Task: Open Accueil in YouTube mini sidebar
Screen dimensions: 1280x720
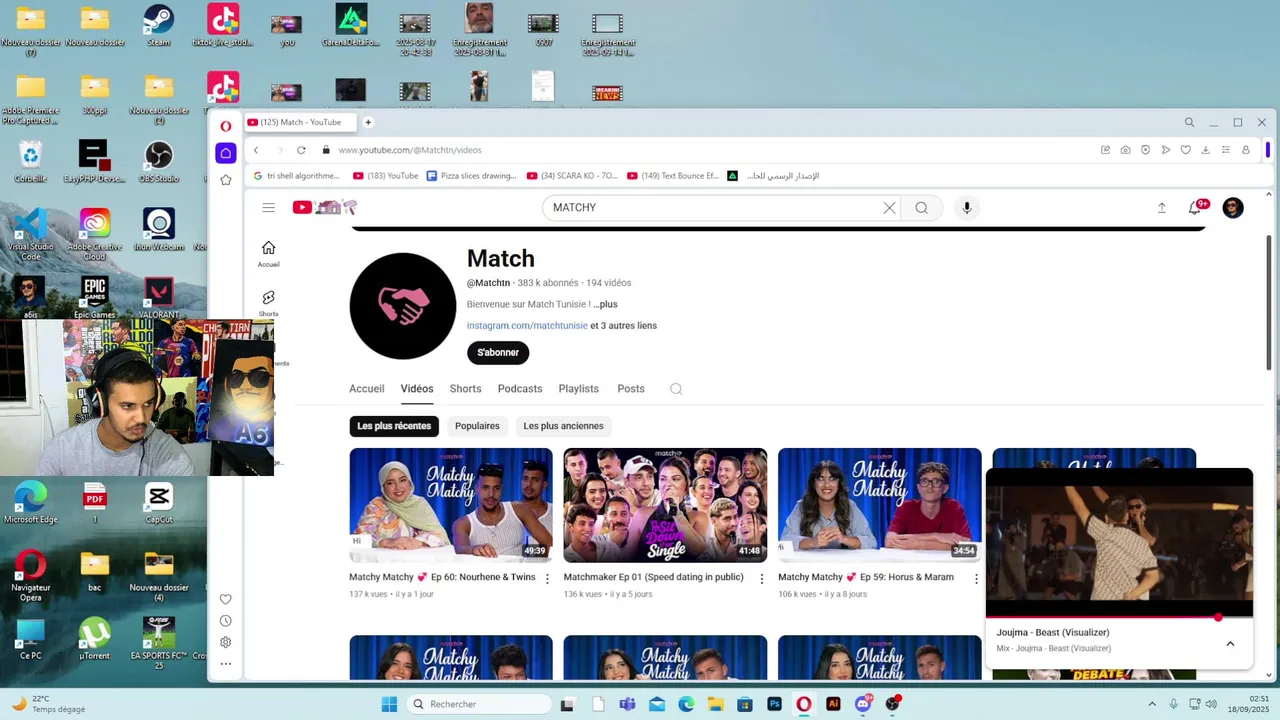Action: [268, 254]
